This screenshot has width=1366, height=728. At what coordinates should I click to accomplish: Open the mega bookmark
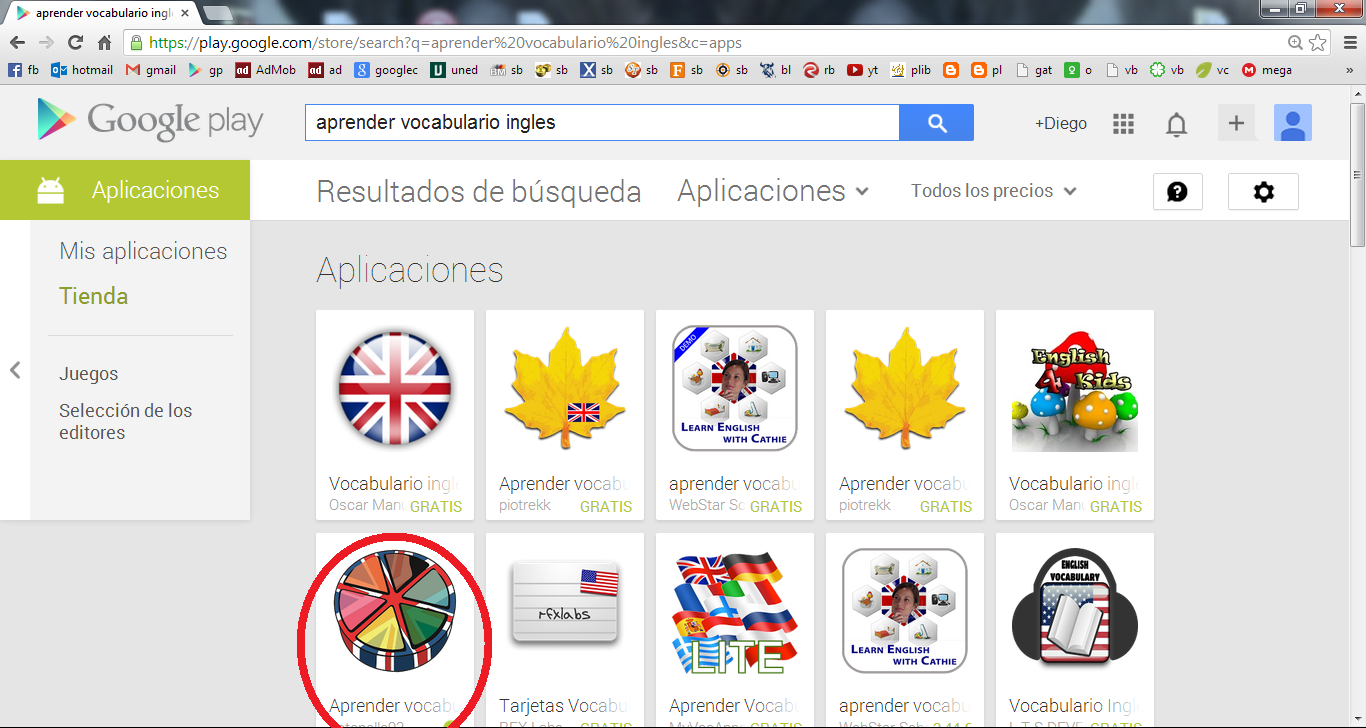coord(1266,70)
